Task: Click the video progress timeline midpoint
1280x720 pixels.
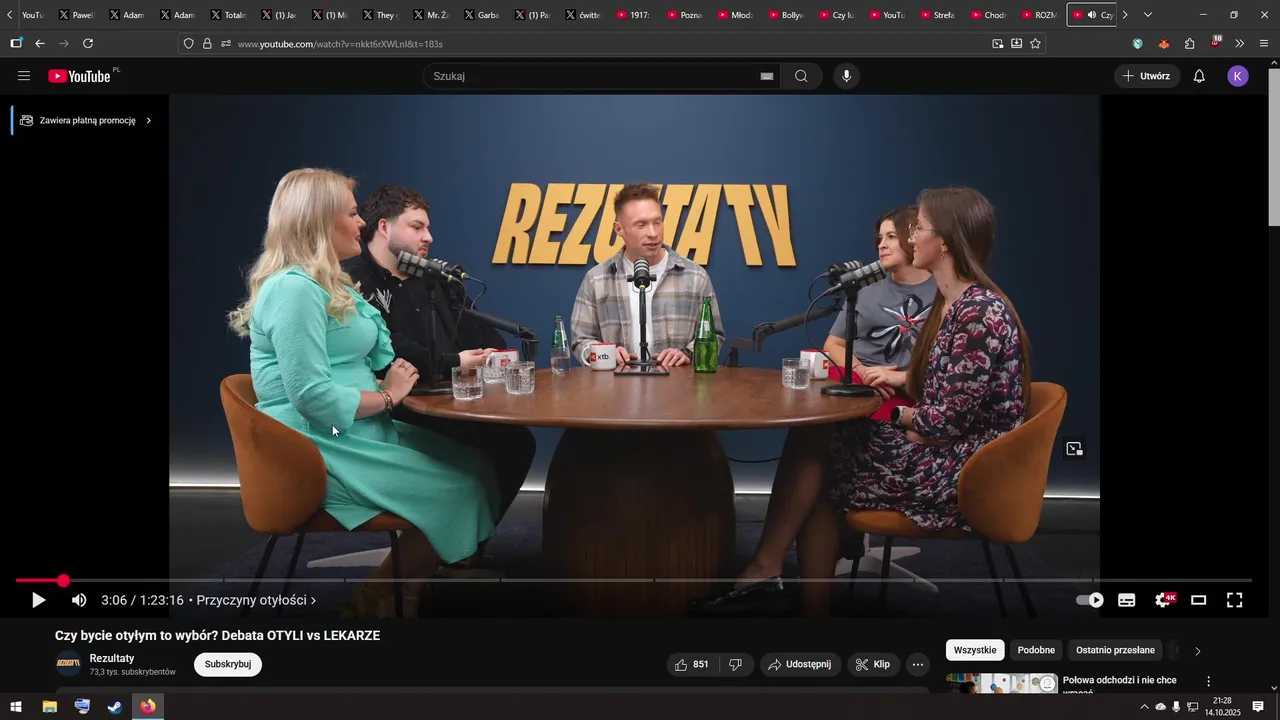Action: click(634, 580)
